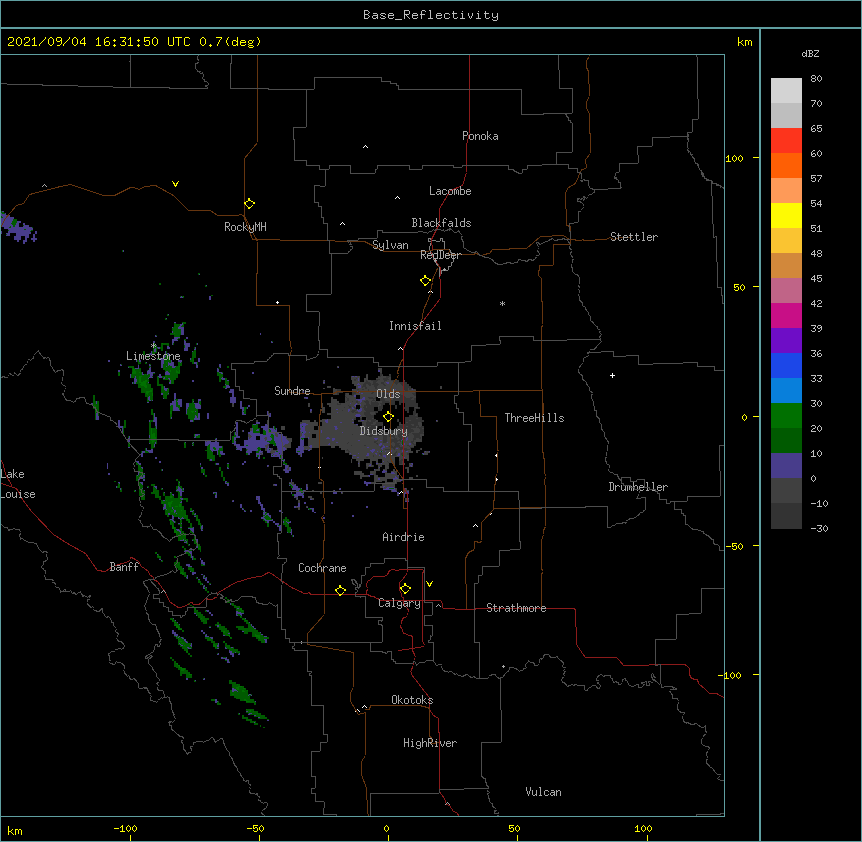The image size is (862, 842).
Task: Pick the dark orange 57-60 dBZ swatch
Action: point(786,165)
